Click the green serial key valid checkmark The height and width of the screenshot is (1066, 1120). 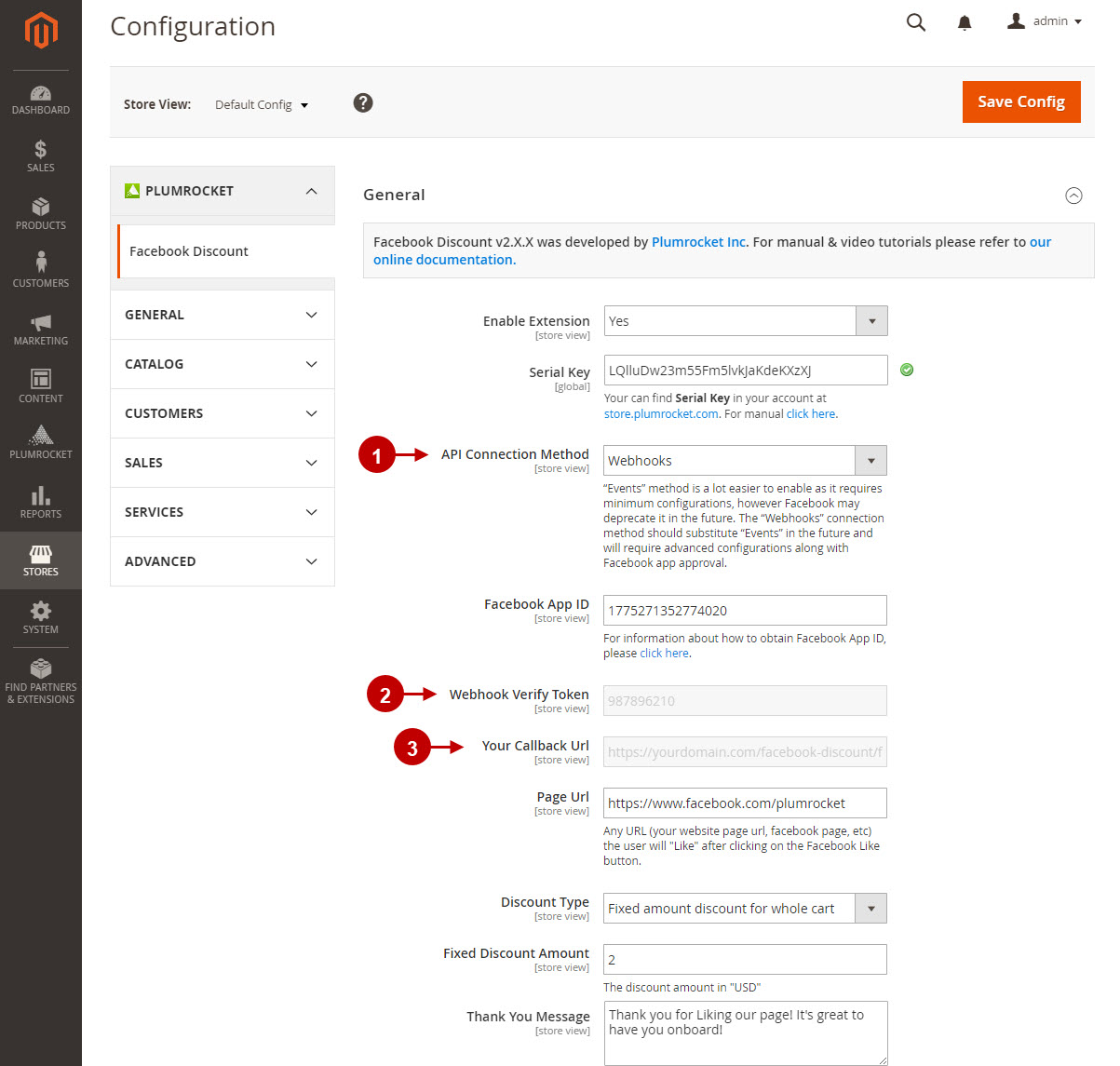(x=907, y=370)
